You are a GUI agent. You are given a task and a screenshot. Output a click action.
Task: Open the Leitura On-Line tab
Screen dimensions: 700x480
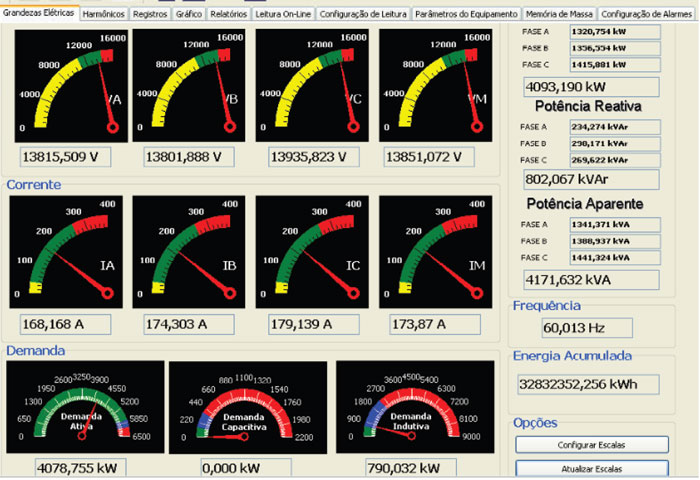(282, 15)
